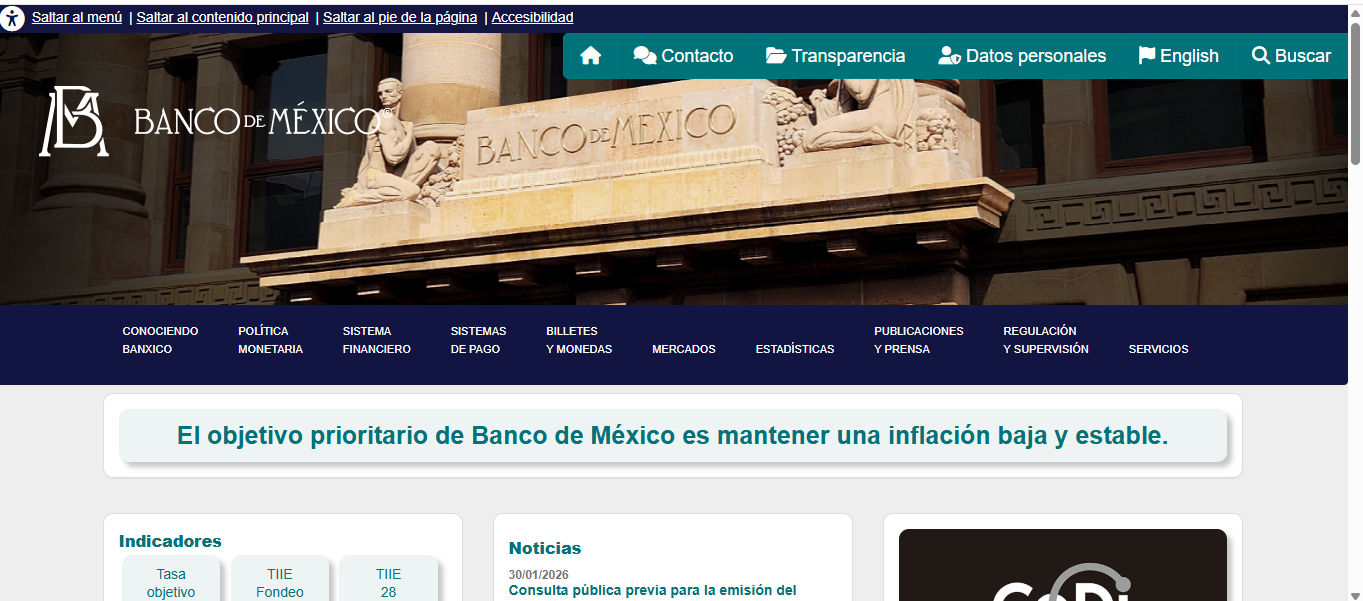The image size is (1363, 601).
Task: Click the Indicadores heading
Action: [x=170, y=541]
